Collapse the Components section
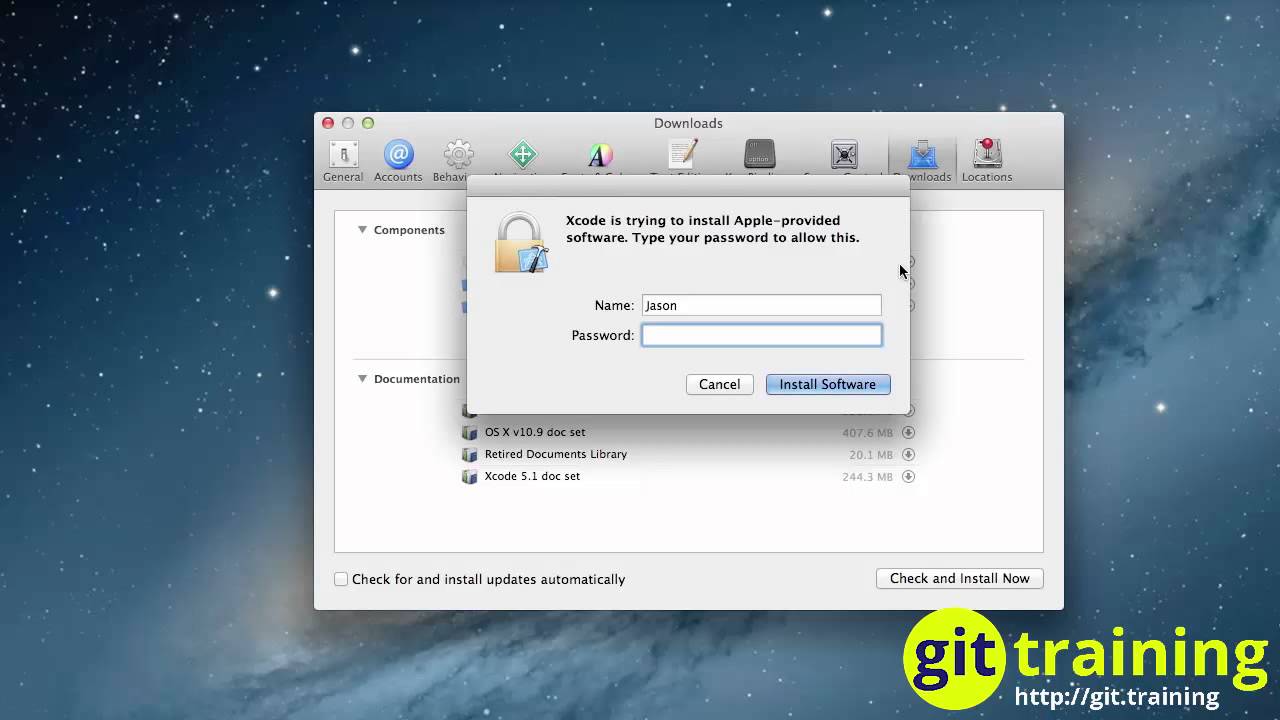This screenshot has height=720, width=1280. click(363, 230)
